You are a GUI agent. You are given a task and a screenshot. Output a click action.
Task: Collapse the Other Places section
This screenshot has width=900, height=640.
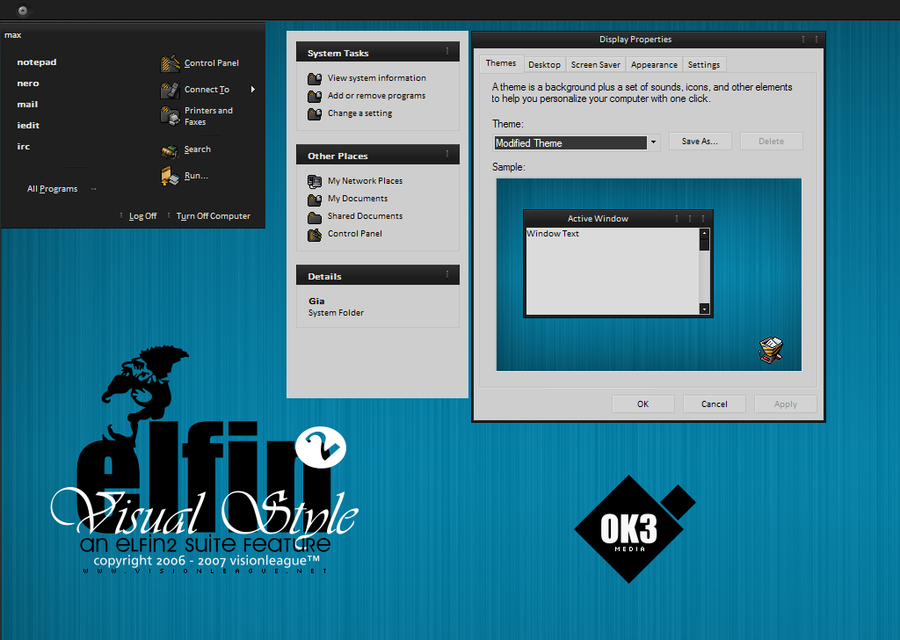point(448,154)
